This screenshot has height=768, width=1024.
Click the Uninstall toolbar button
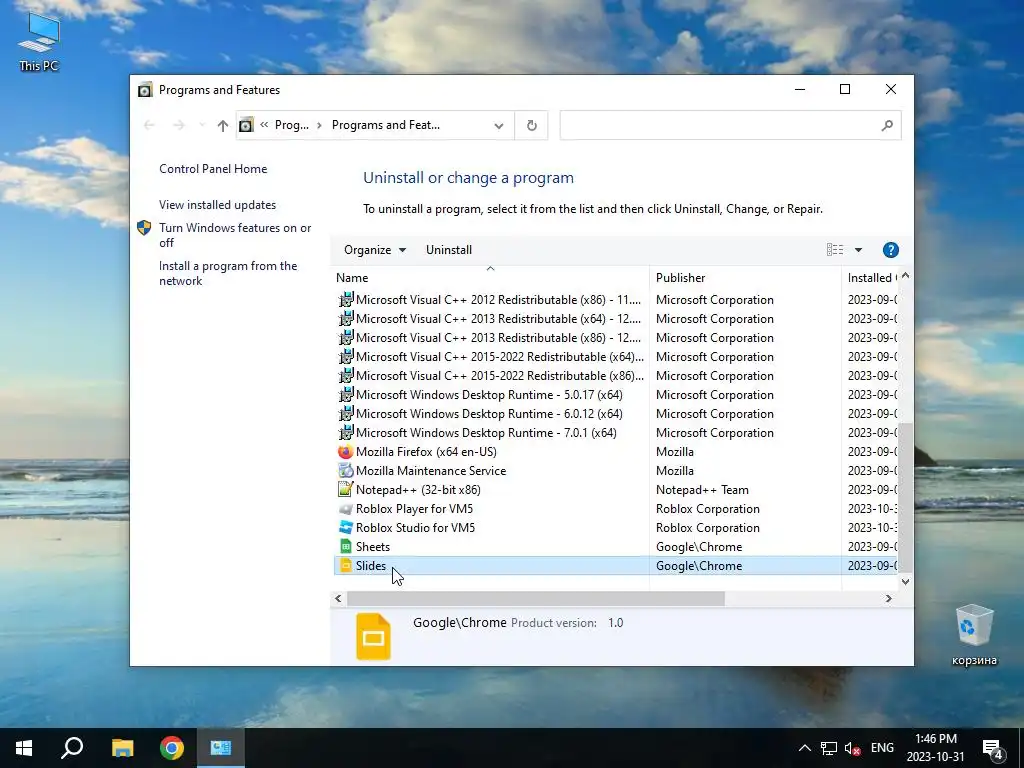click(x=449, y=250)
